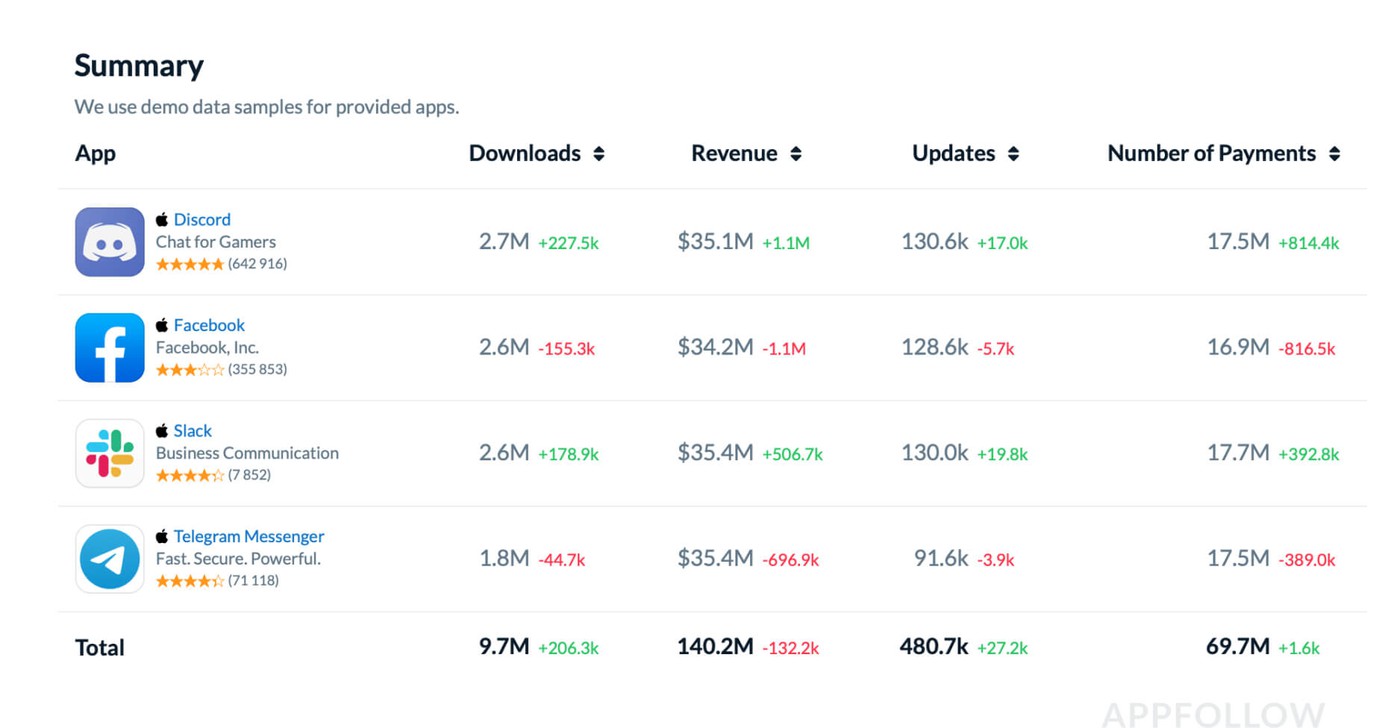Click the Total row label
This screenshot has width=1400, height=728.
(100, 648)
